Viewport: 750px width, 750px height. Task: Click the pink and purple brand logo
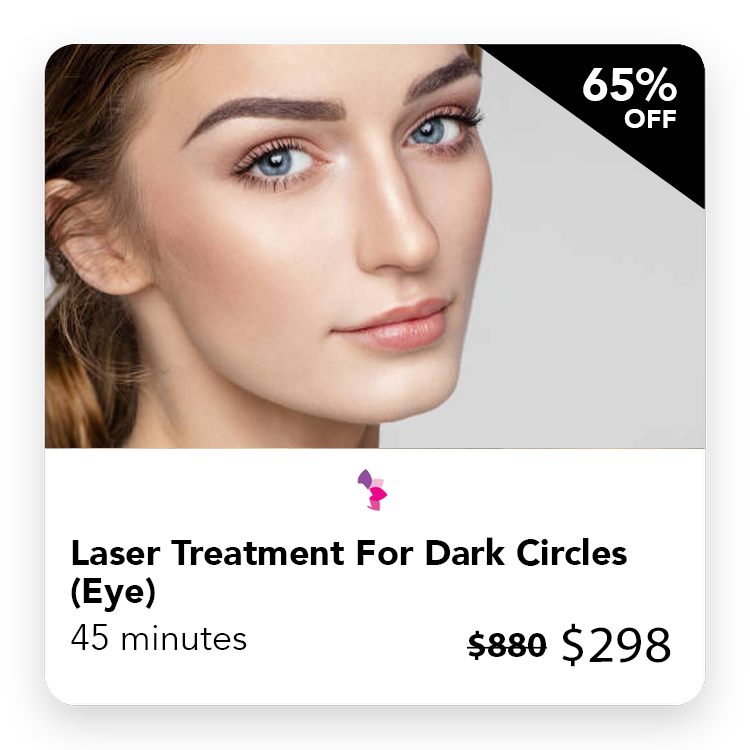(x=372, y=490)
